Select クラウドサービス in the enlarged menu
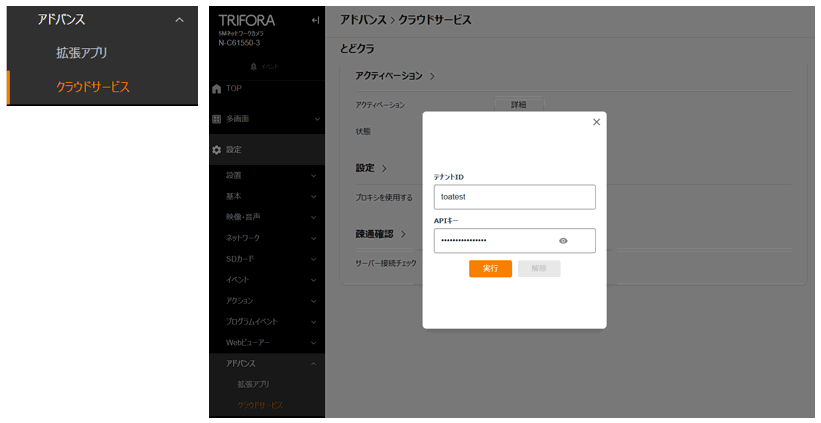Image resolution: width=821 pixels, height=423 pixels. pos(93,87)
